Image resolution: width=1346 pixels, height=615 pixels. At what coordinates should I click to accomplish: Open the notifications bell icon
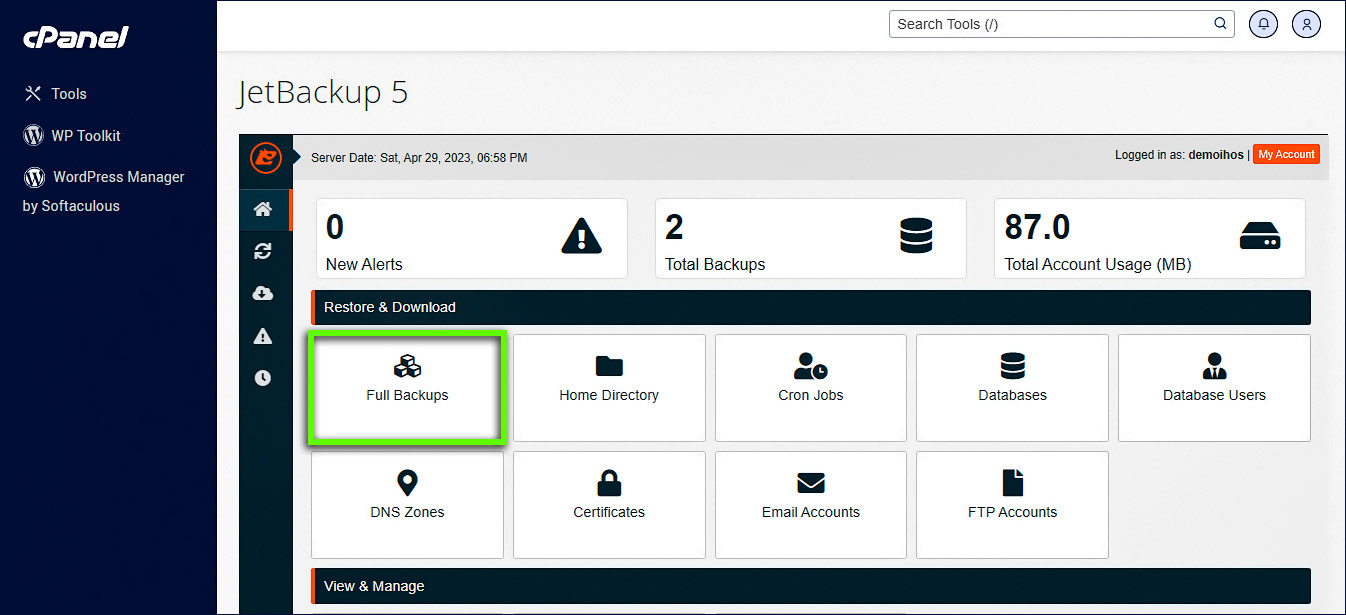click(x=1264, y=24)
